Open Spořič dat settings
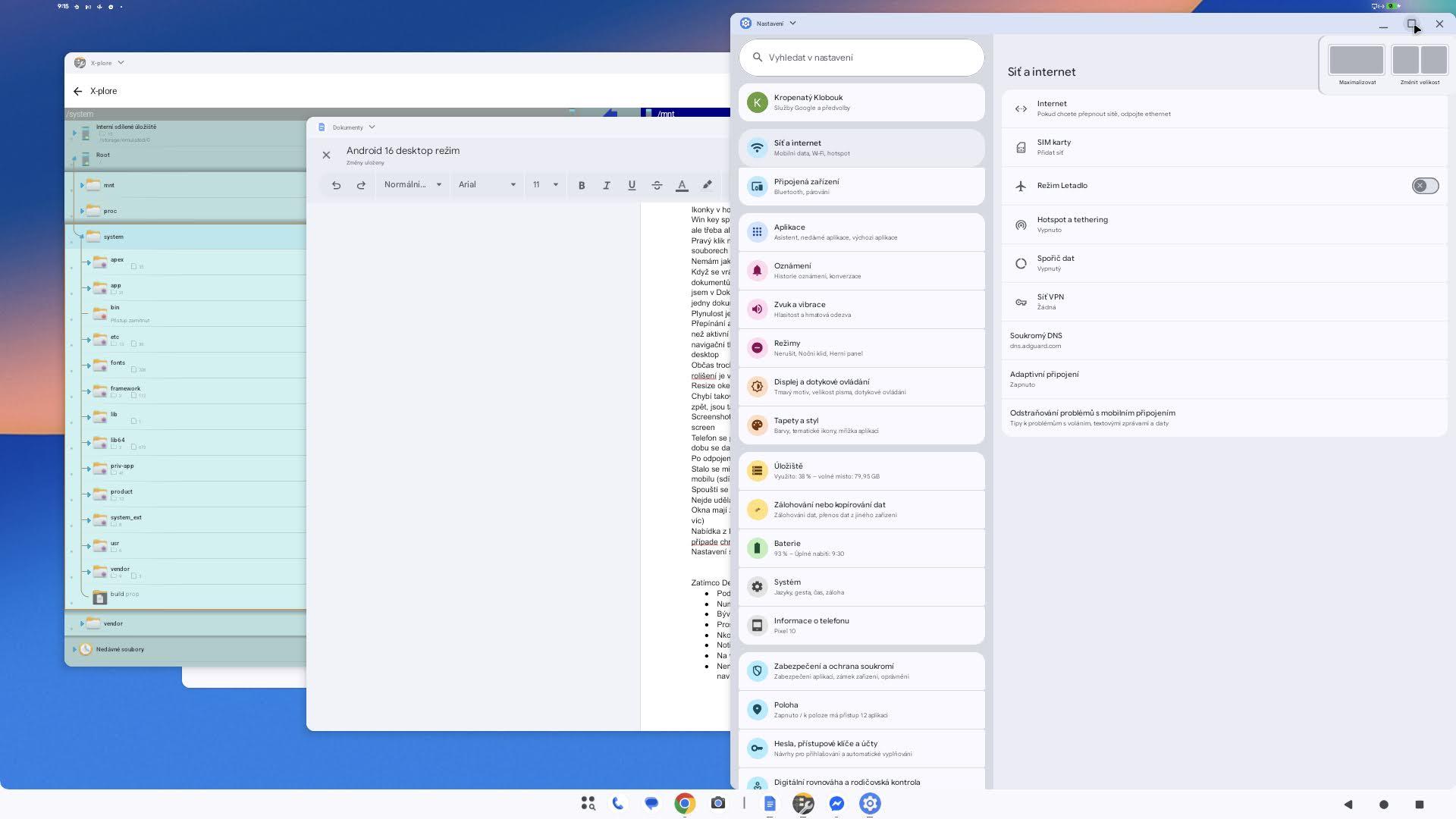 click(1224, 263)
